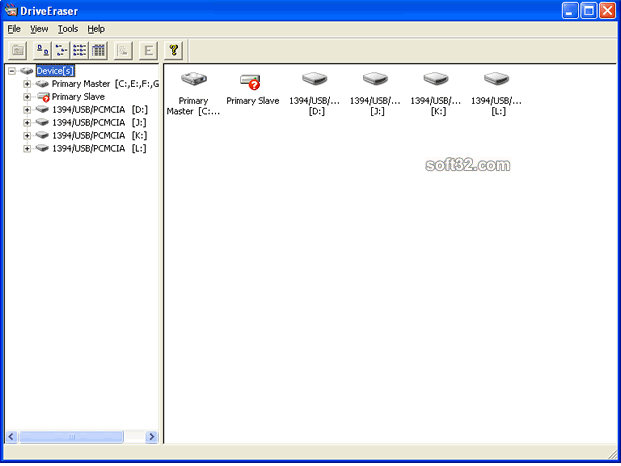Screen dimensions: 621x466
Task: Switch to details view
Action: click(x=98, y=50)
